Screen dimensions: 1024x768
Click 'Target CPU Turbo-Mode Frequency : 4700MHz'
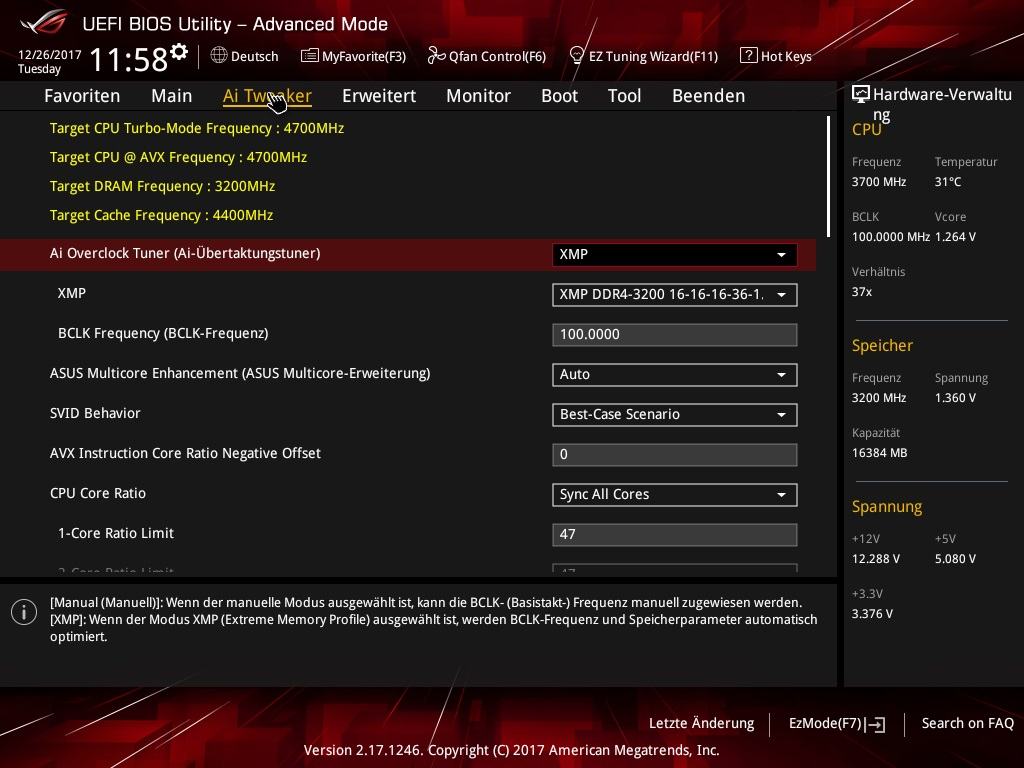(x=197, y=128)
